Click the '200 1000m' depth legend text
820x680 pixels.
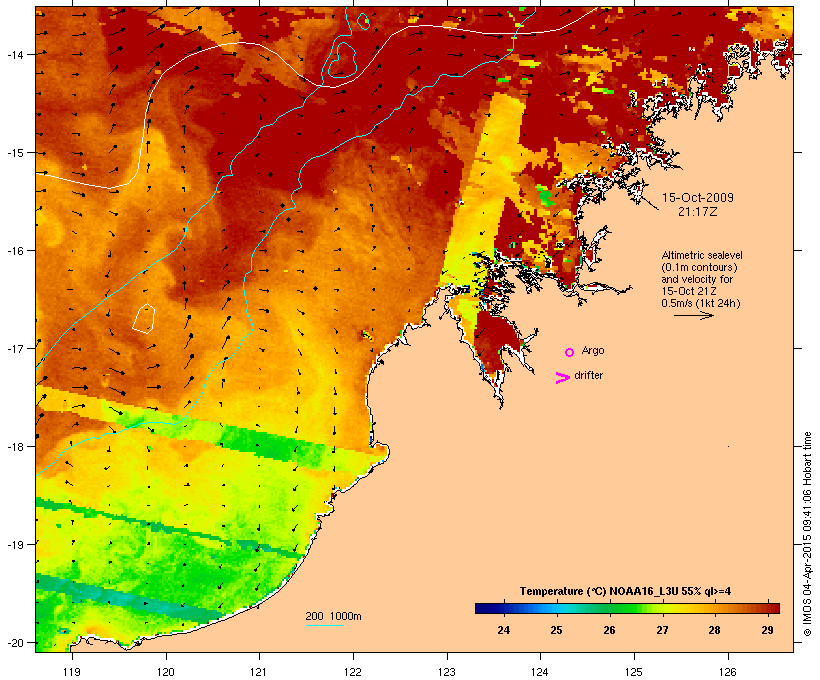tap(333, 616)
